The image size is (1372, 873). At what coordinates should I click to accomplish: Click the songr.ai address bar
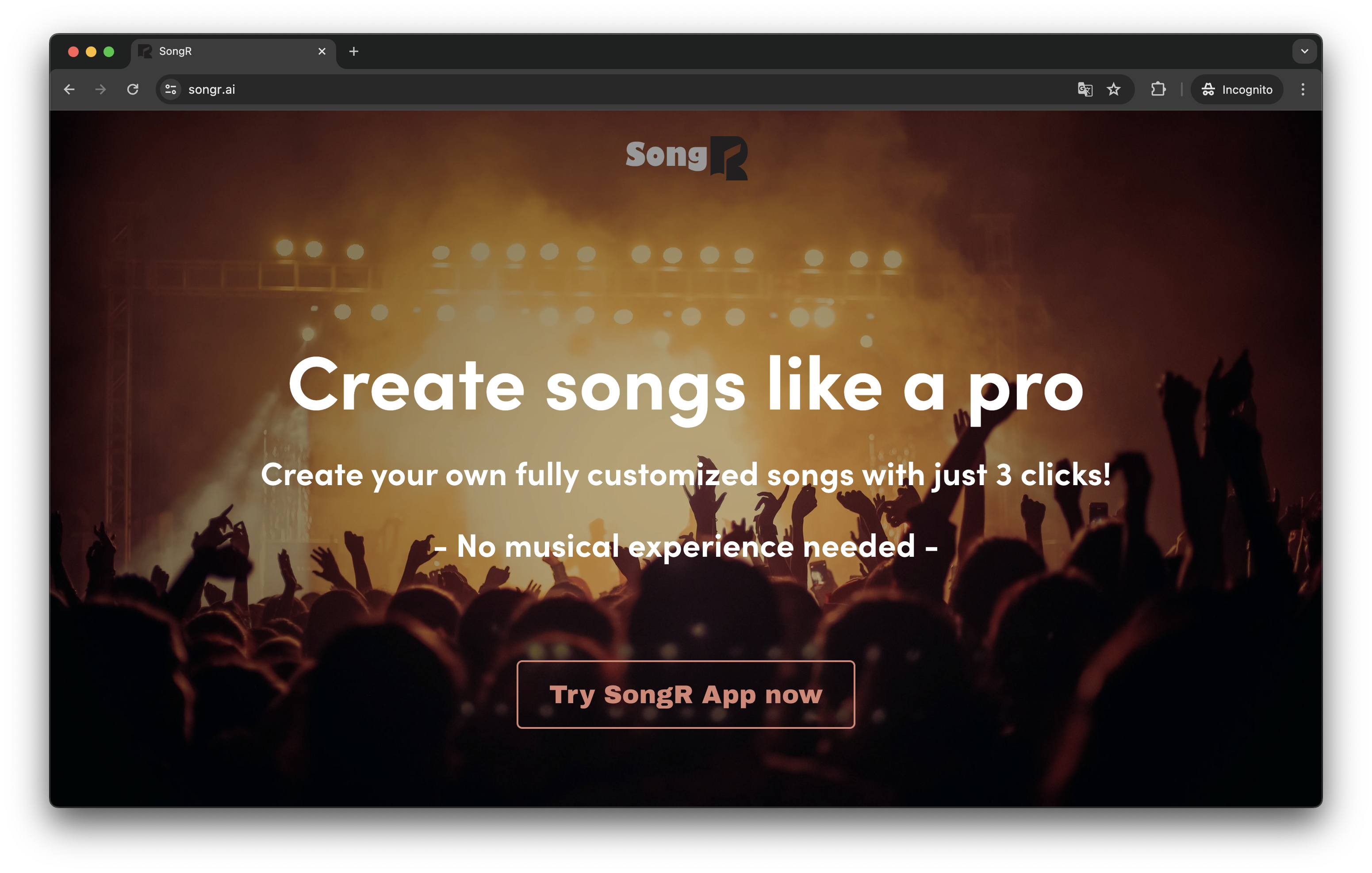(x=570, y=89)
